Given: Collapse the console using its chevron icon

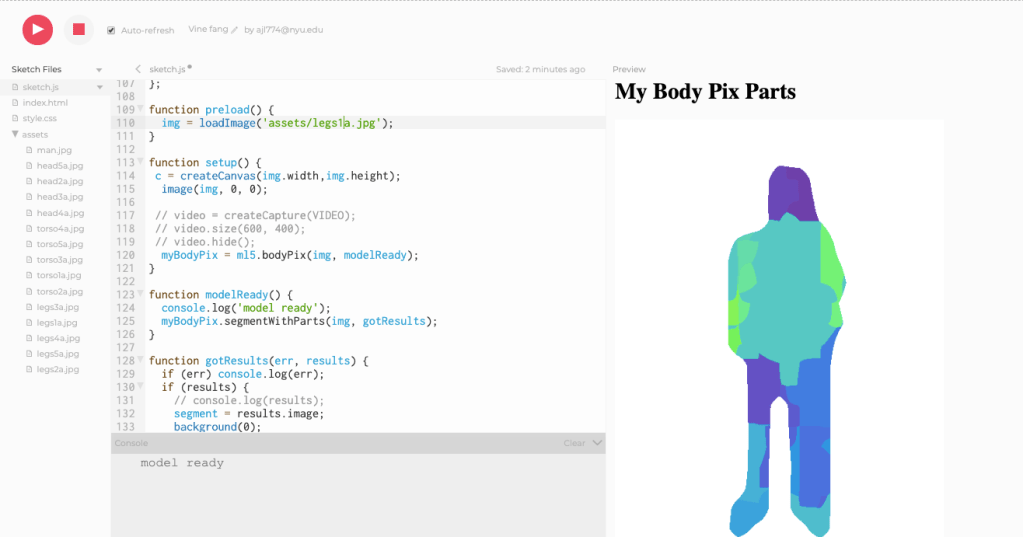Looking at the screenshot, I should pos(597,443).
